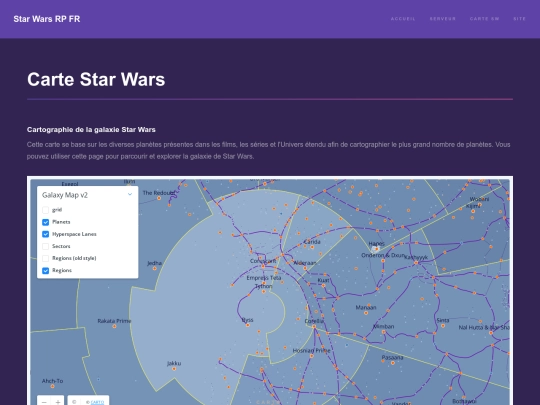Screen dimensions: 540x405
Task: Zoom in the map with plus button
Action: point(58,402)
